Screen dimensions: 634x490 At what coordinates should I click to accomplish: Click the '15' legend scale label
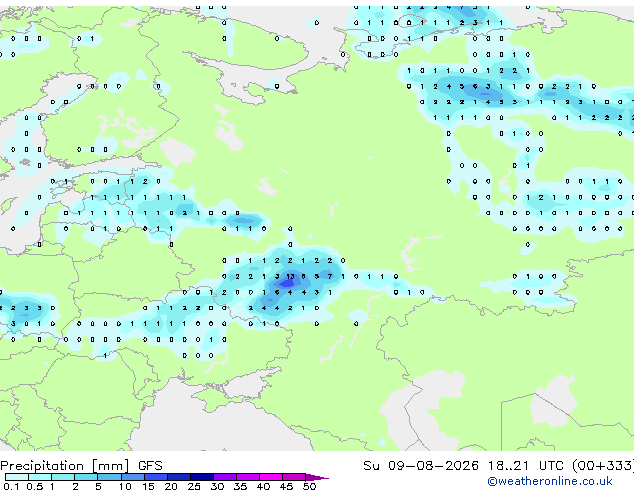(148, 486)
